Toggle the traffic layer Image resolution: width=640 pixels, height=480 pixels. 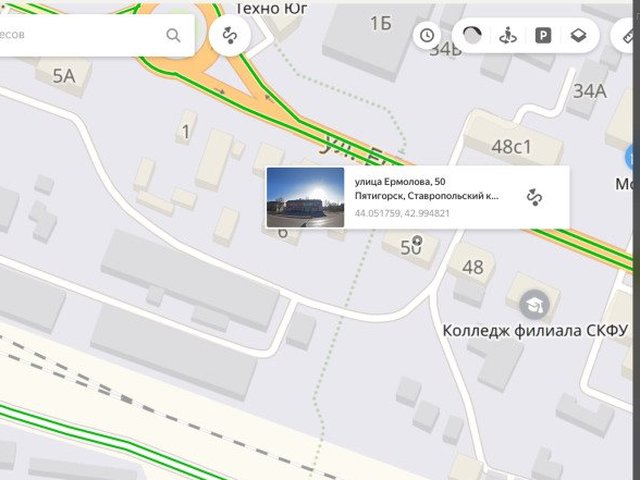coord(472,36)
